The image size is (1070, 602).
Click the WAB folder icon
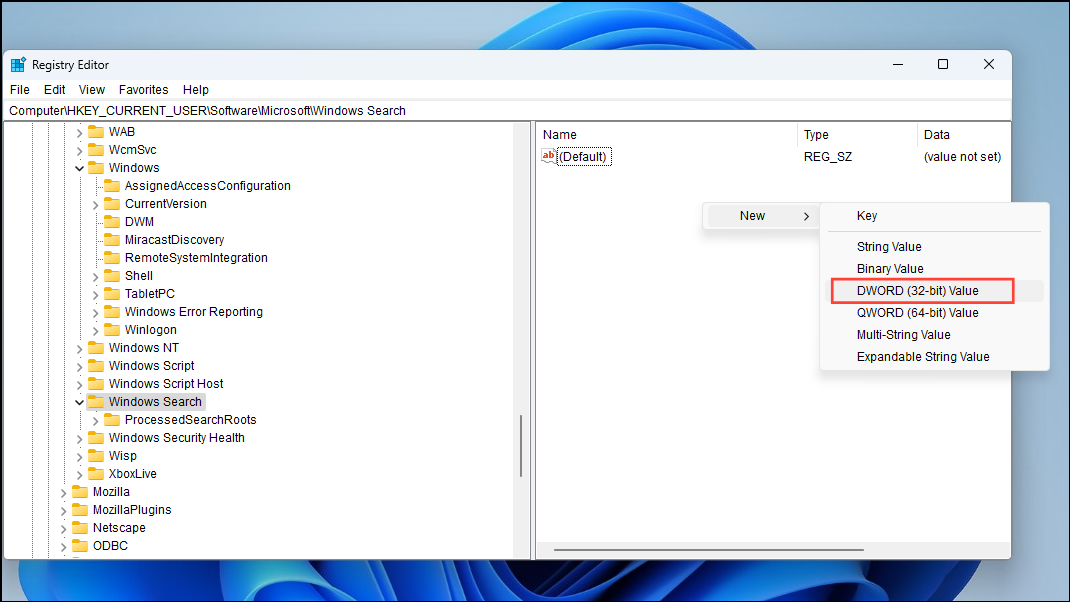click(96, 132)
